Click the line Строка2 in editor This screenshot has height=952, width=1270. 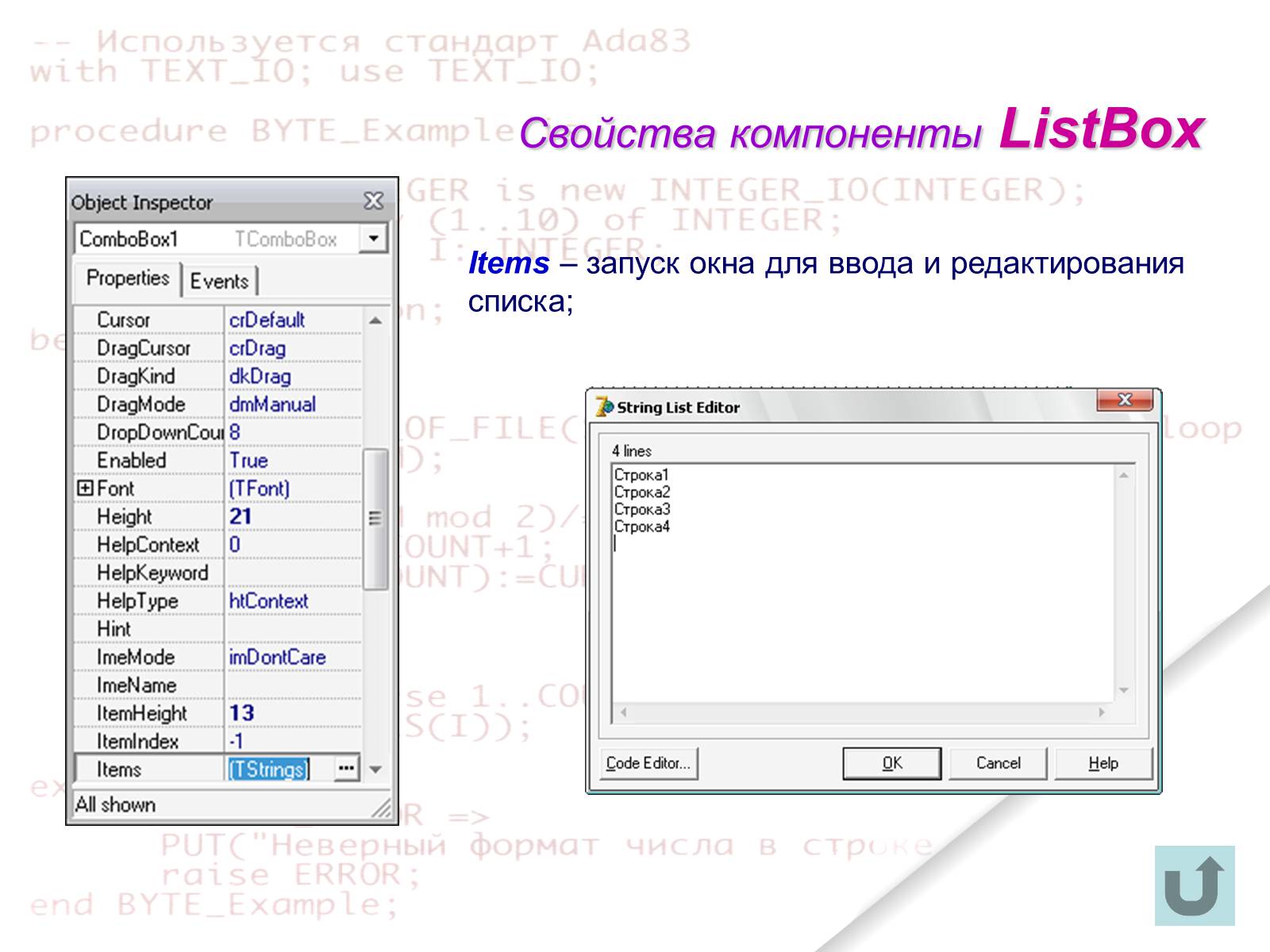tap(642, 492)
